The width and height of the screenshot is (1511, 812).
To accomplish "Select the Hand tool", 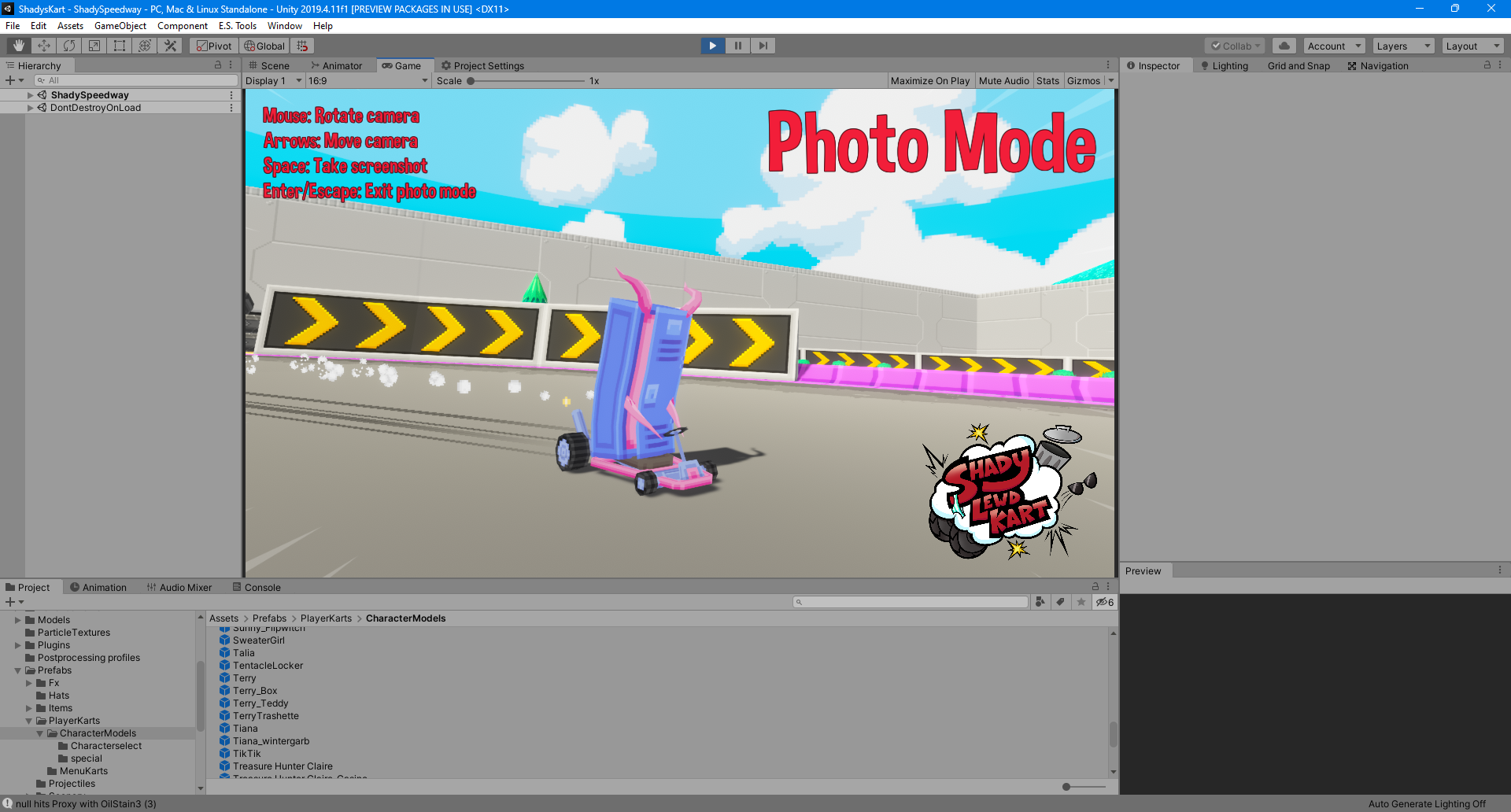I will (x=19, y=46).
